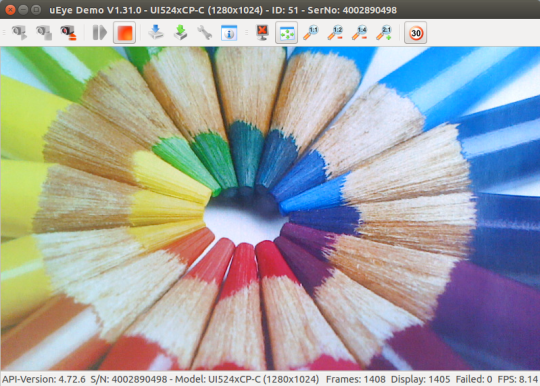Image resolution: width=540 pixels, height=386 pixels.
Task: Click toolbar drag handle before monitor icon
Action: [246, 33]
